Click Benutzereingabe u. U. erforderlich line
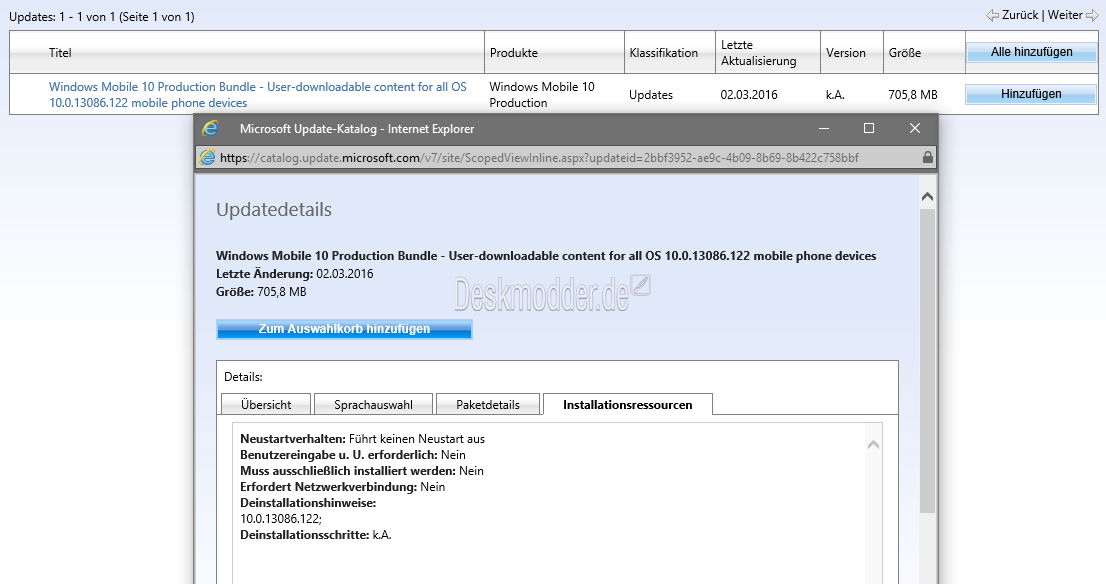The height and width of the screenshot is (584, 1106). 353,455
